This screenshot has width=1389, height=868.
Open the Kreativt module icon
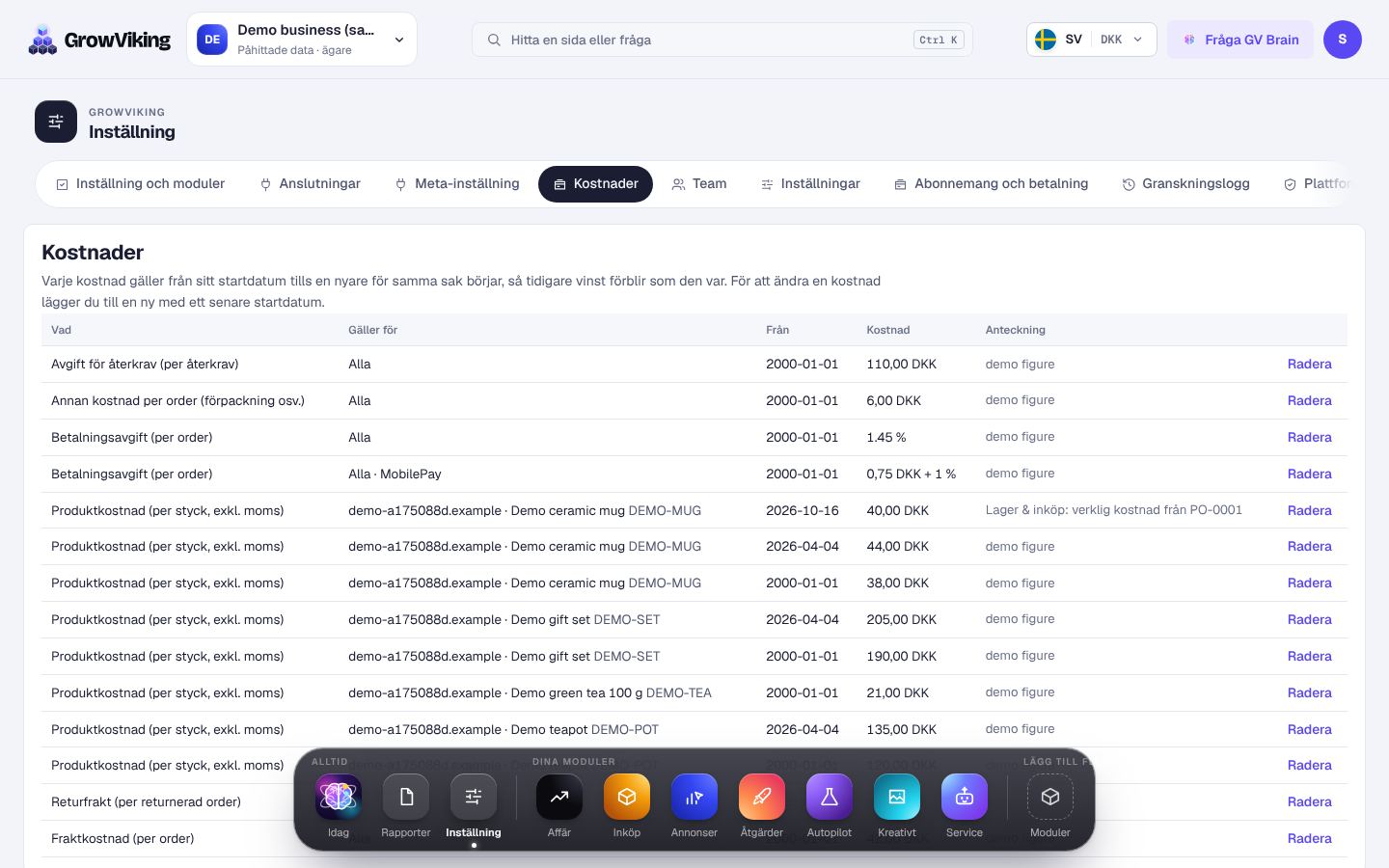[897, 797]
